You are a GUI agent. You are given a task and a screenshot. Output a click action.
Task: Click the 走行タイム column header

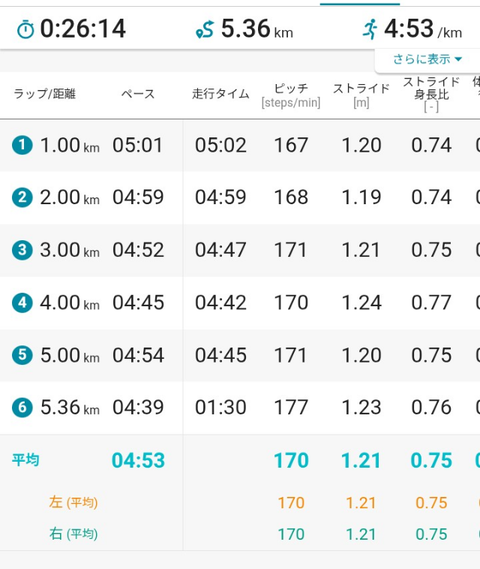(221, 94)
